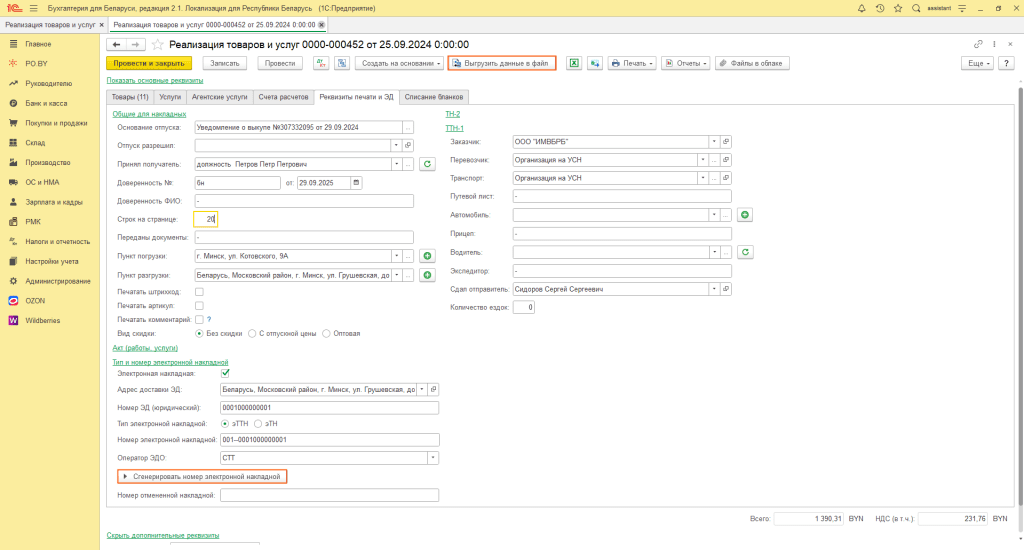Image resolution: width=1024 pixels, height=550 pixels.
Task: Expand Сгенерировать номер электронной накладной section
Action: point(203,477)
